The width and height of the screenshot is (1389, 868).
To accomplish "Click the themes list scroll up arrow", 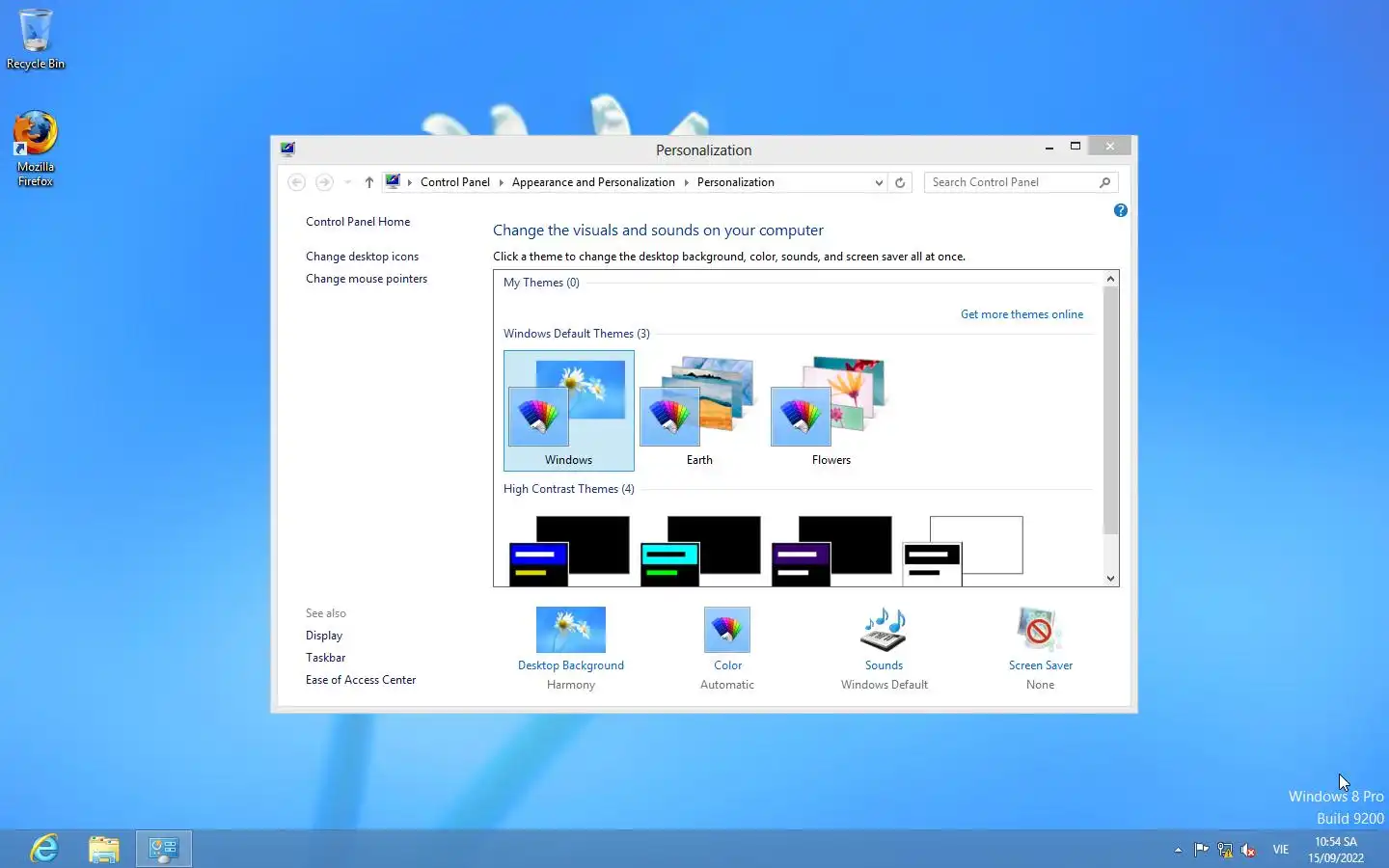I will (1110, 279).
